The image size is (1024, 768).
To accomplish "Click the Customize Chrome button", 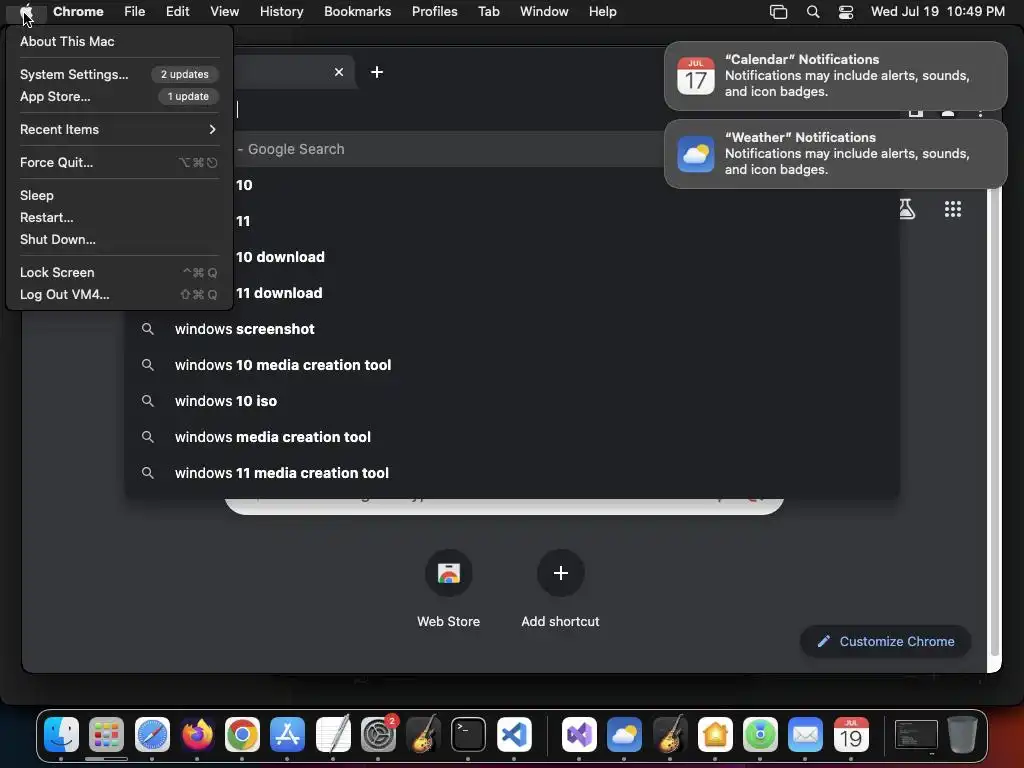I will click(886, 641).
